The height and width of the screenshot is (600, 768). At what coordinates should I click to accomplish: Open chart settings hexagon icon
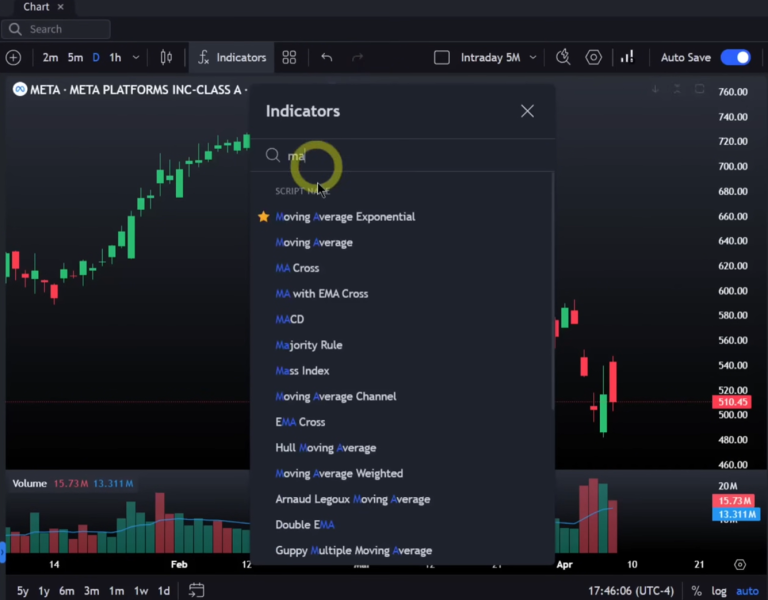click(x=594, y=58)
